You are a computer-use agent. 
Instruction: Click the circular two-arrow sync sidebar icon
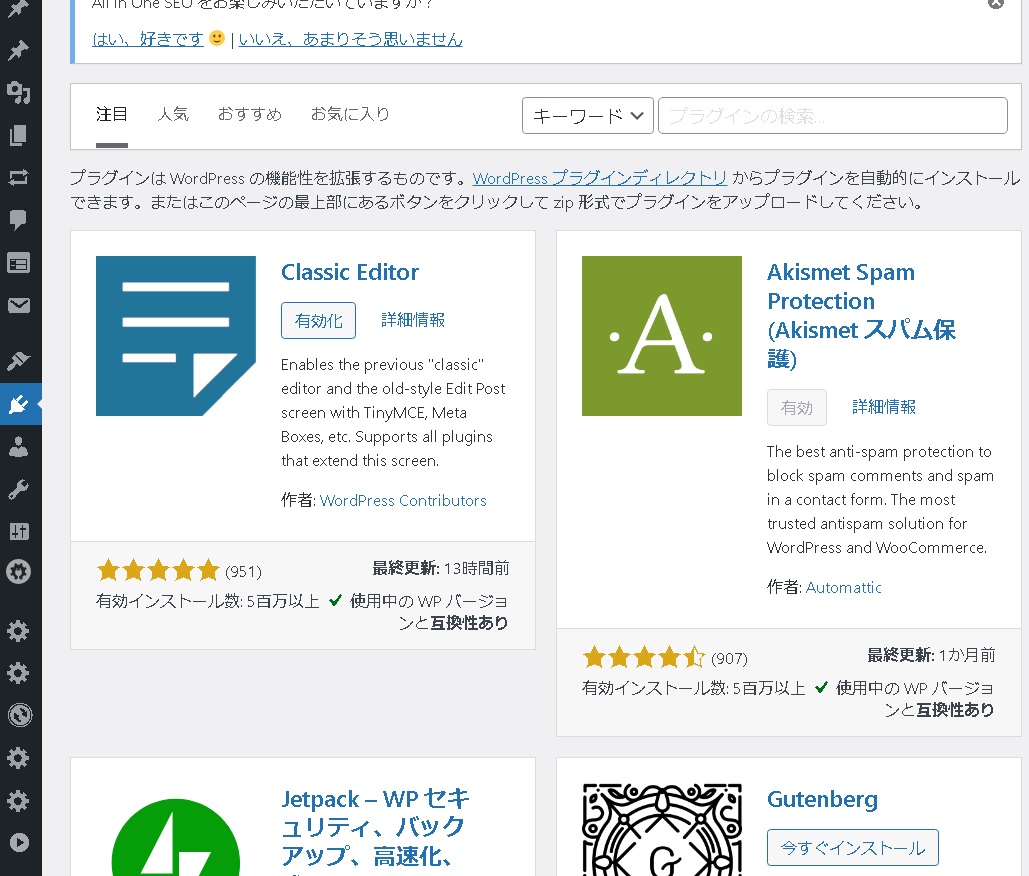point(20,715)
